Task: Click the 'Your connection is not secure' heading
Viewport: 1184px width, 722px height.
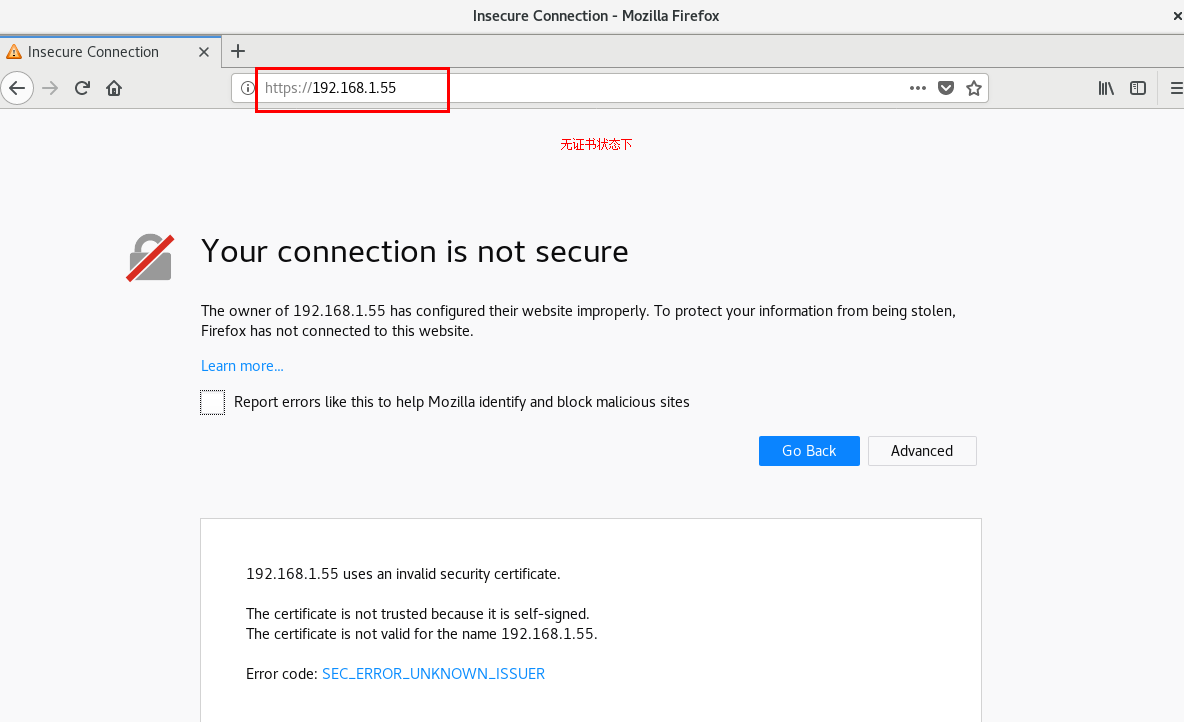Action: click(x=415, y=251)
